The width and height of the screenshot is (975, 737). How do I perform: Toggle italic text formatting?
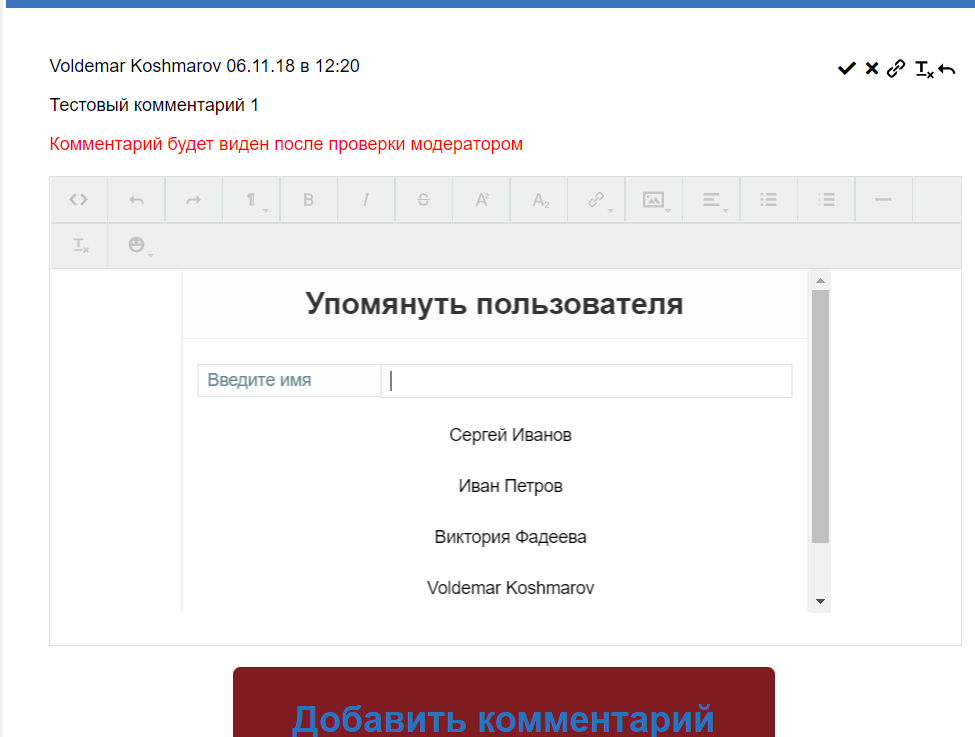pyautogui.click(x=366, y=200)
